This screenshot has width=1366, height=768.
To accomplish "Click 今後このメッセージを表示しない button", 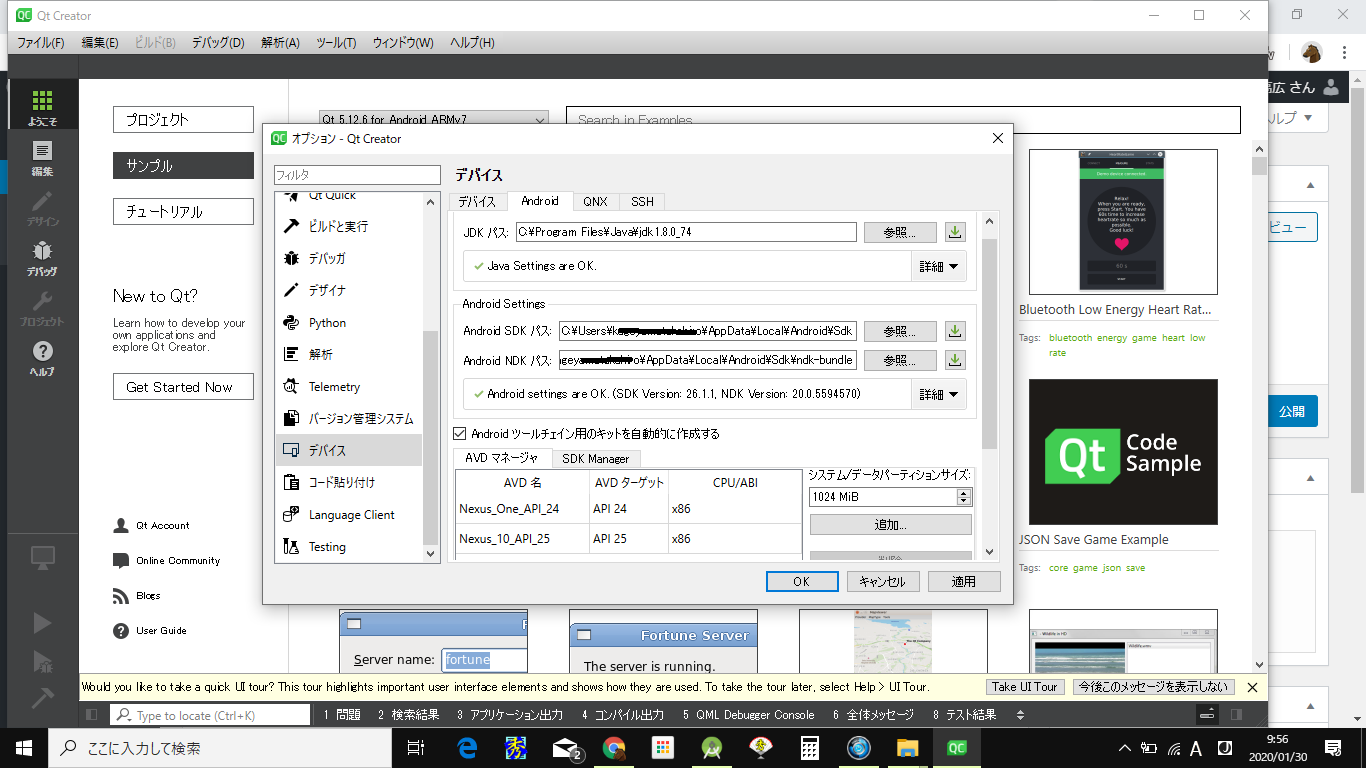I will (1153, 687).
